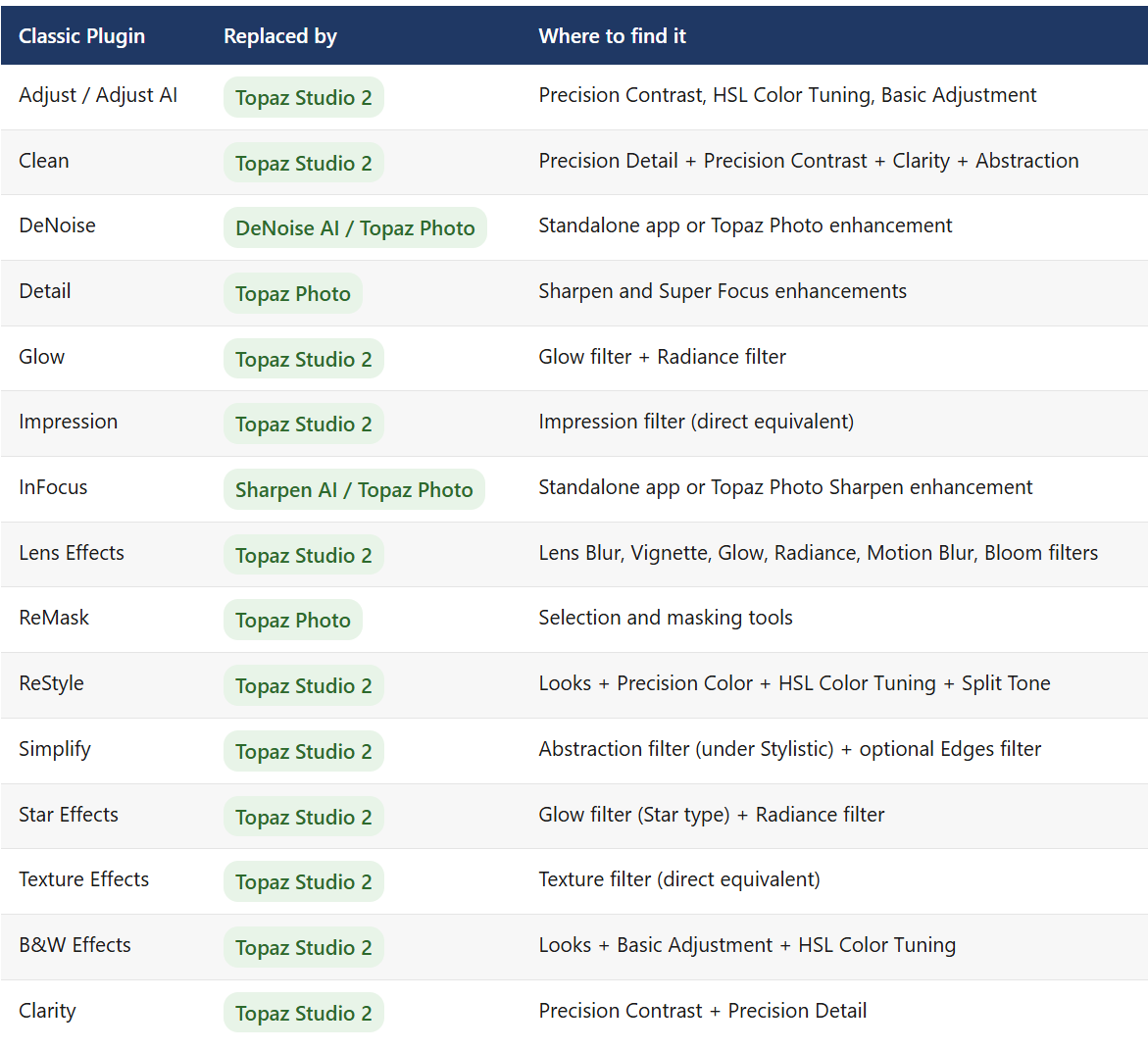Click 'Precision Contrast + Precision Detail' text
1148x1050 pixels.
(x=702, y=1011)
